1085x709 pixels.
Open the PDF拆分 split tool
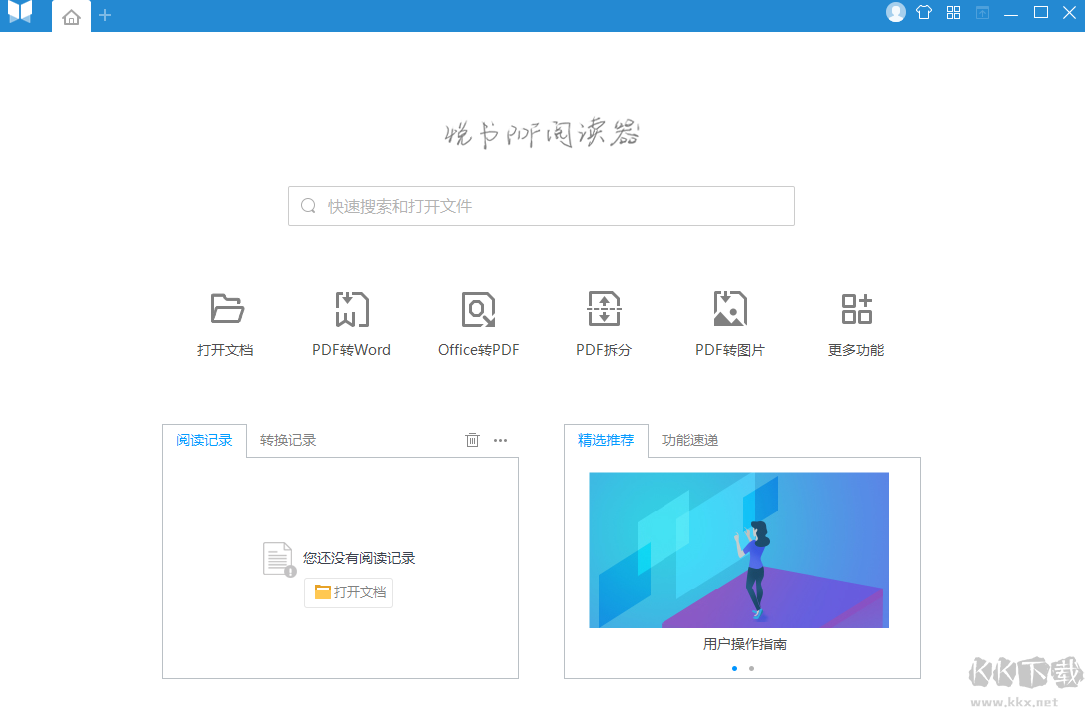pos(604,320)
